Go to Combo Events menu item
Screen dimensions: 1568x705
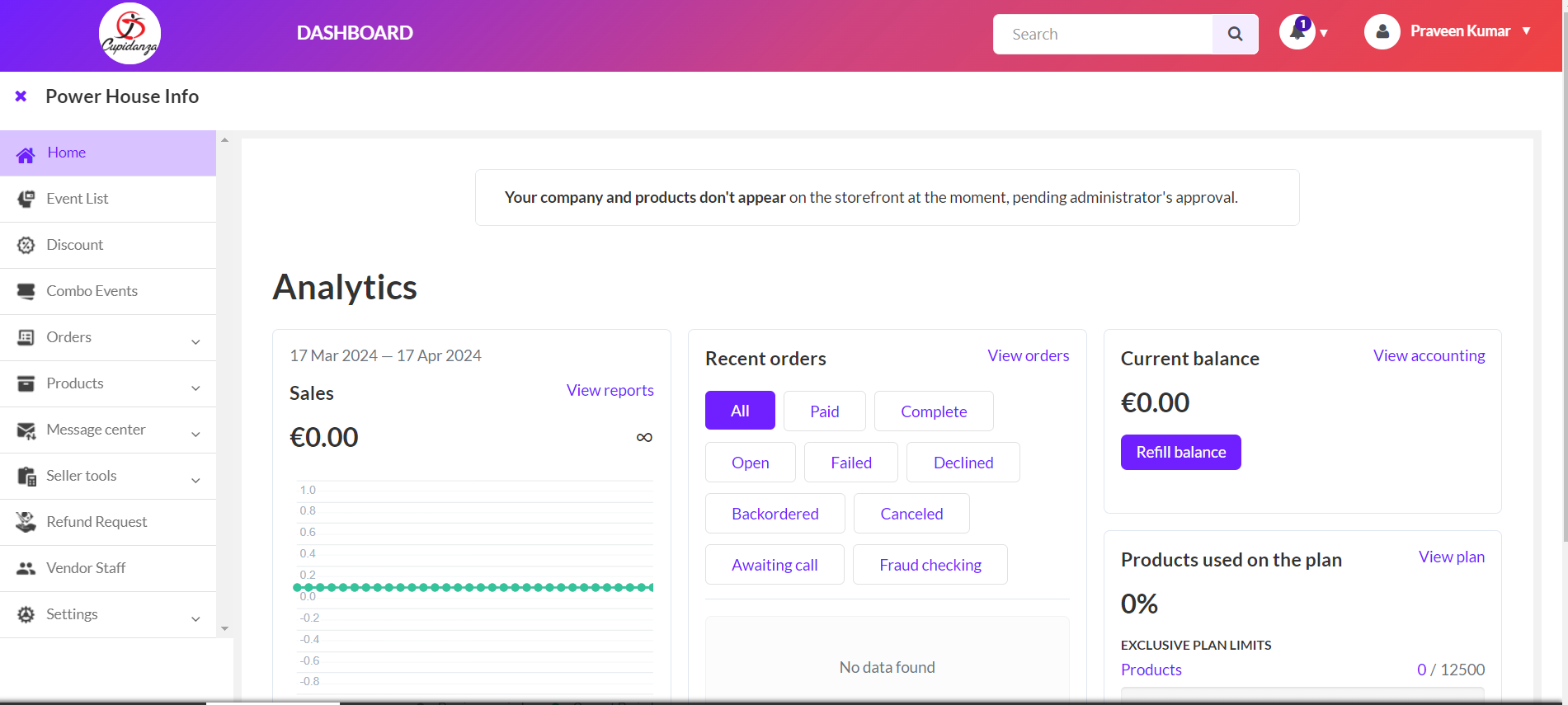tap(92, 291)
